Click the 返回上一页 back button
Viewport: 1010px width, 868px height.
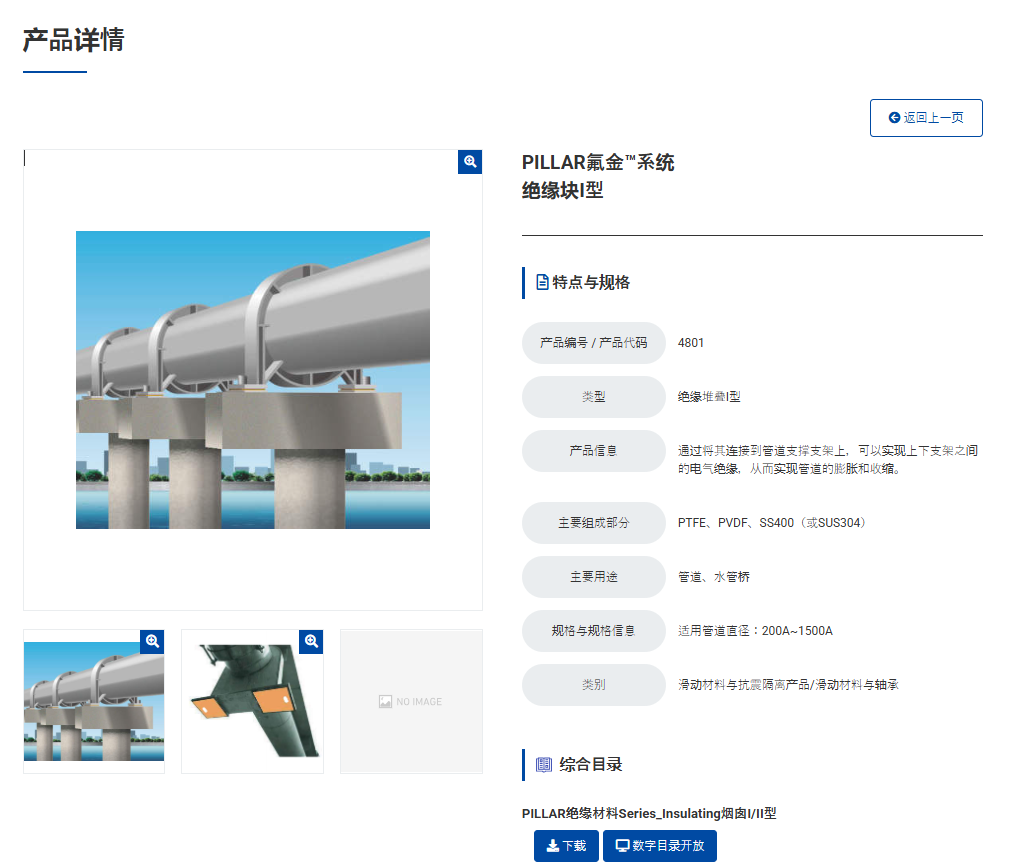click(926, 118)
